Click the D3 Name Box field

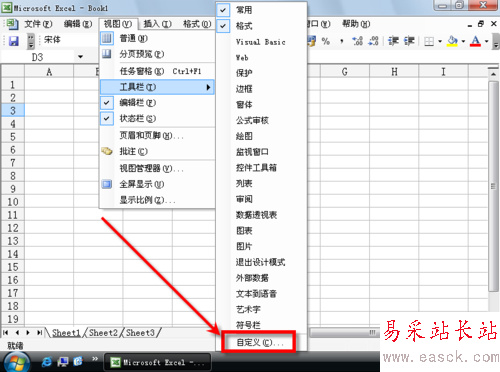(38, 57)
